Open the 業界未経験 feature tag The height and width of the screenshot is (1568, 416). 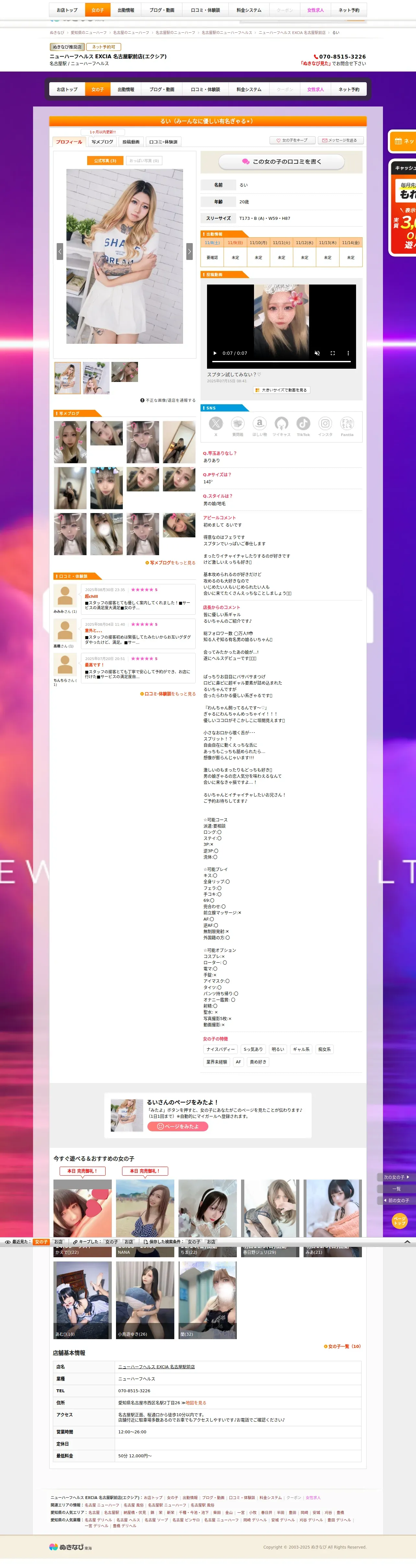pyautogui.click(x=217, y=1062)
